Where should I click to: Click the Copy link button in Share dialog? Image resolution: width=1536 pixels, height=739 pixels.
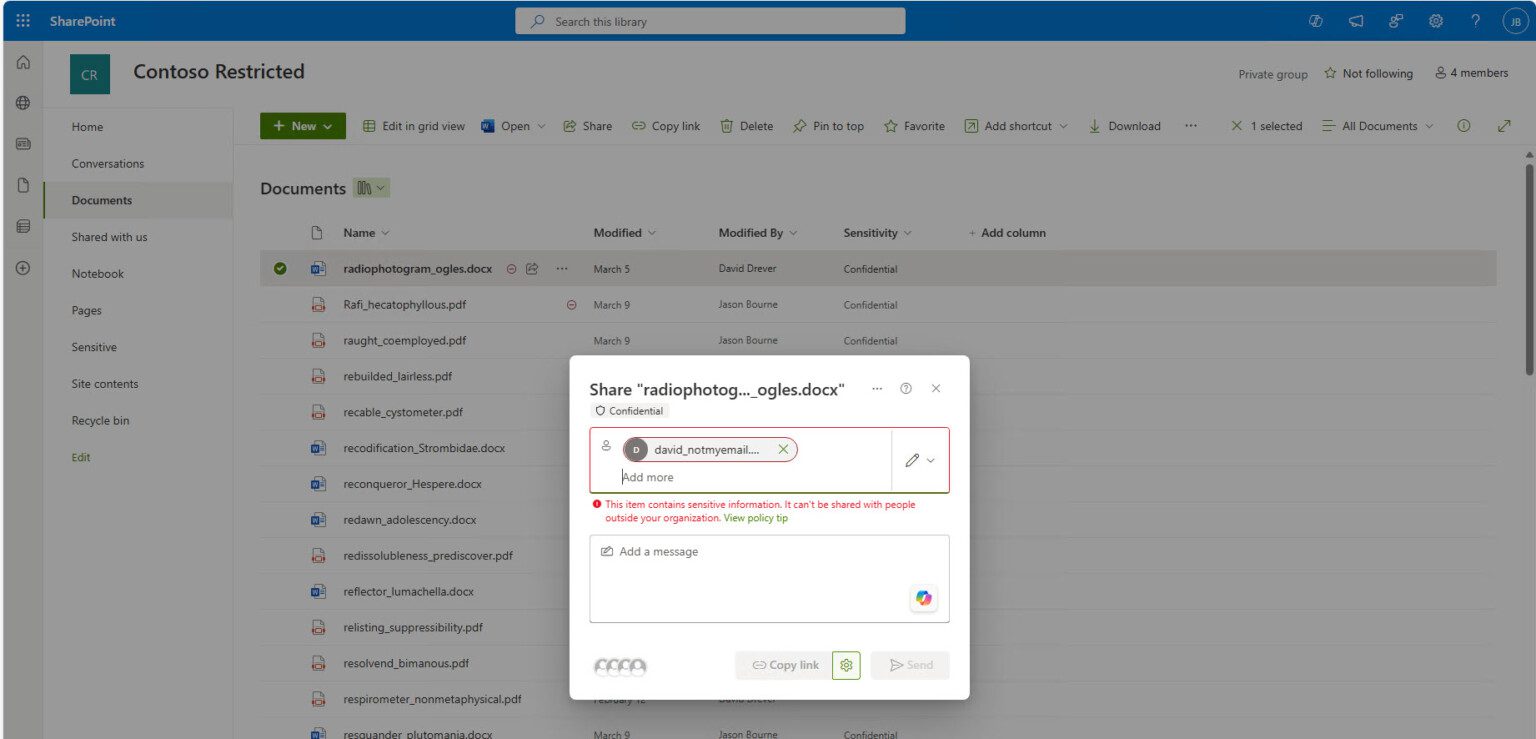pyautogui.click(x=784, y=665)
